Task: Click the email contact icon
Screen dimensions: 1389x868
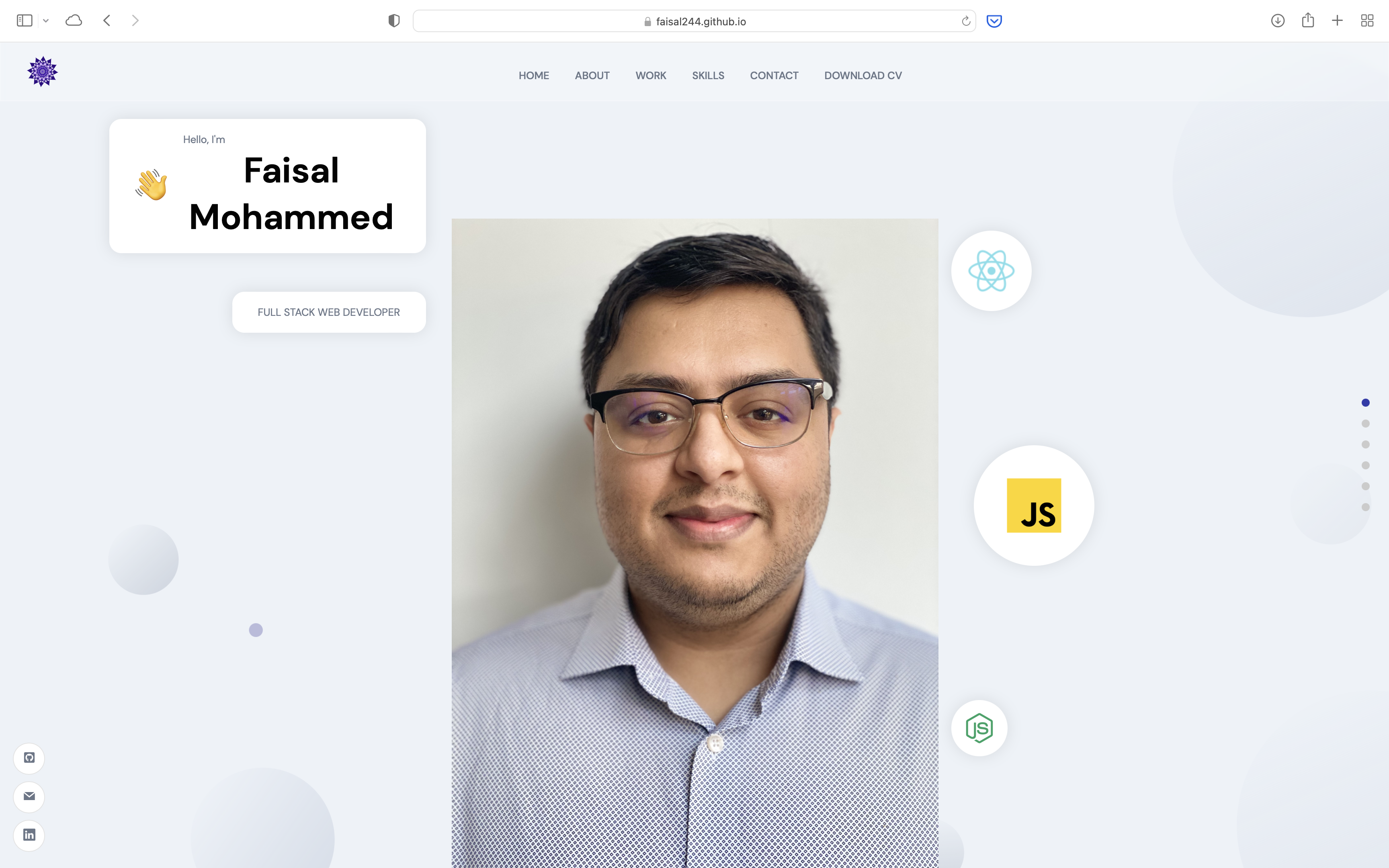Action: (29, 797)
